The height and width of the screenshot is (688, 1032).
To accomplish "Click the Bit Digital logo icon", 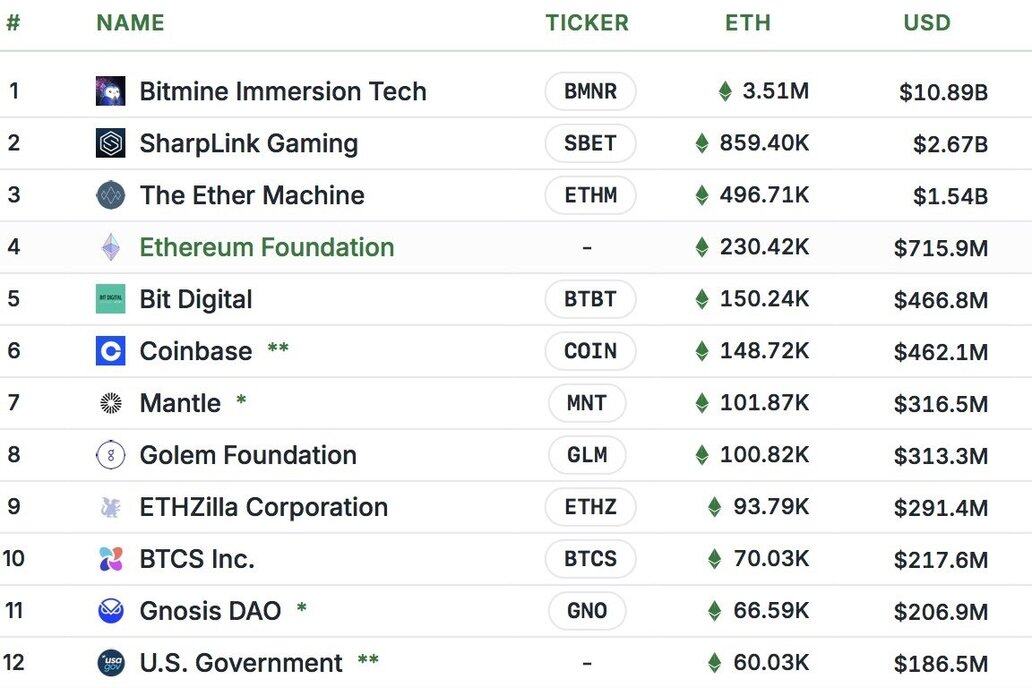I will [x=110, y=299].
